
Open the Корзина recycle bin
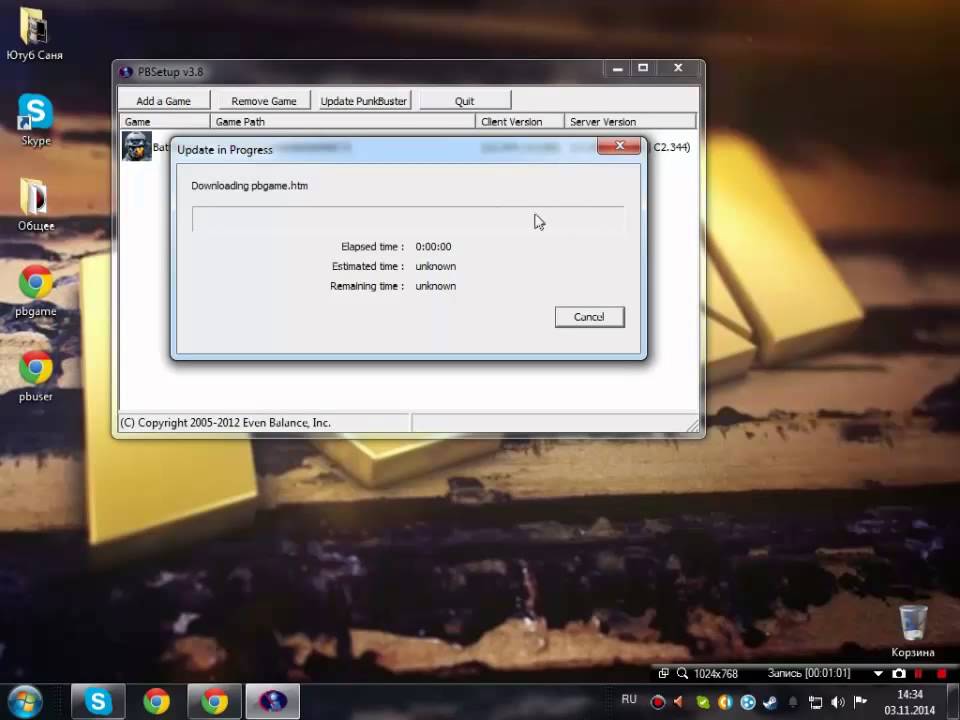click(x=913, y=631)
